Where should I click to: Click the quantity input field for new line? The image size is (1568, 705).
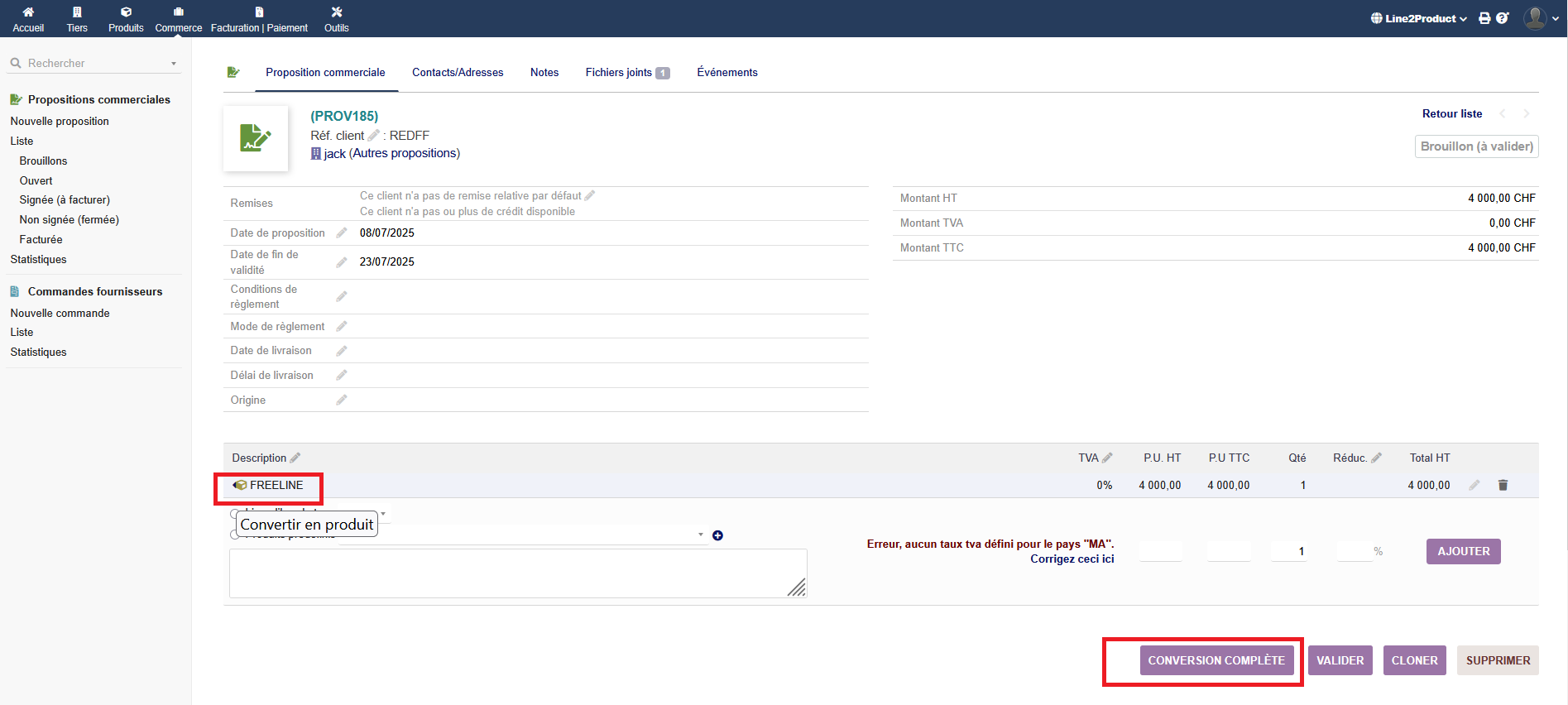click(1289, 551)
